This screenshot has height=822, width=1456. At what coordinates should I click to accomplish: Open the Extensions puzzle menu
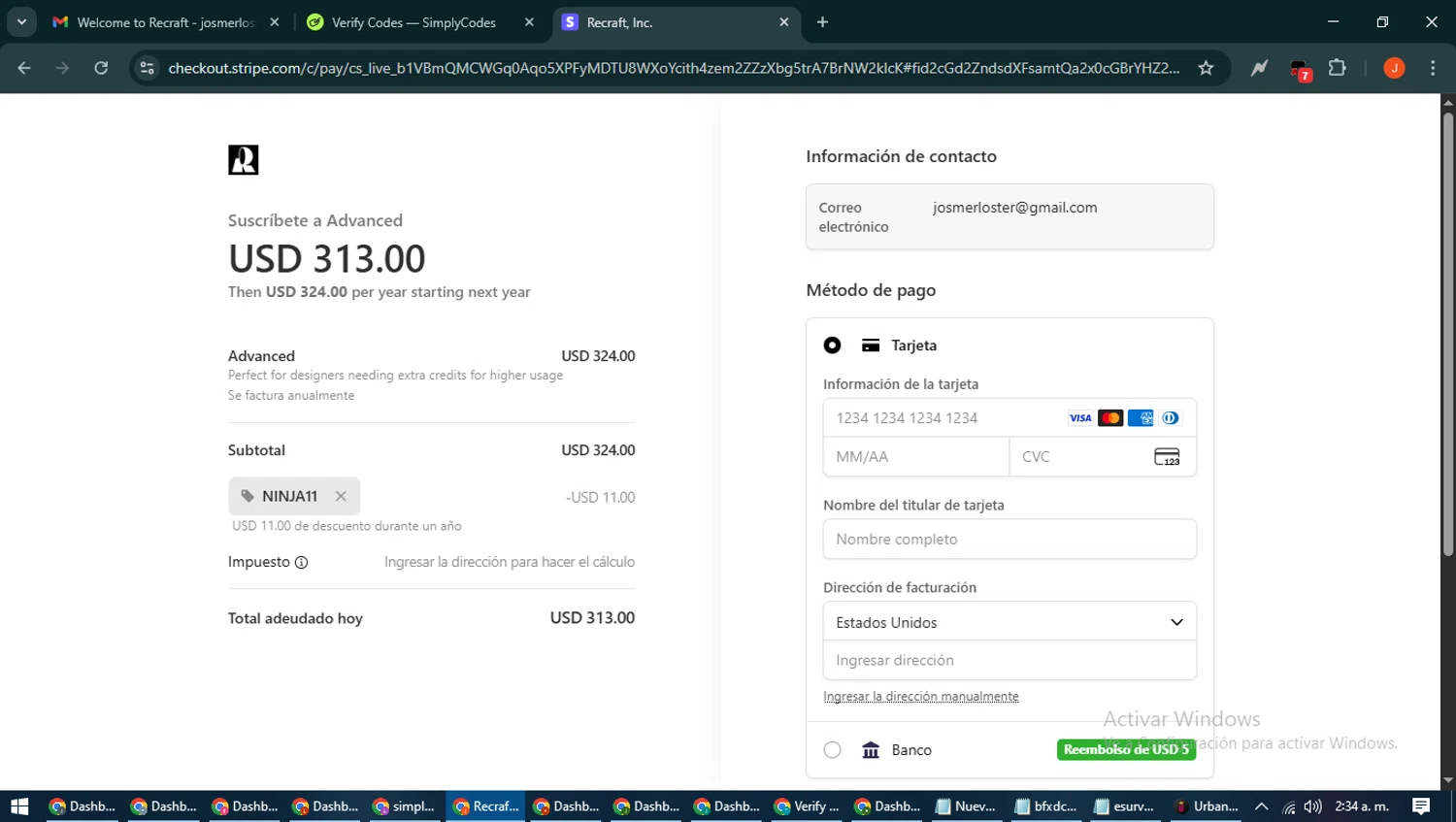1338,68
